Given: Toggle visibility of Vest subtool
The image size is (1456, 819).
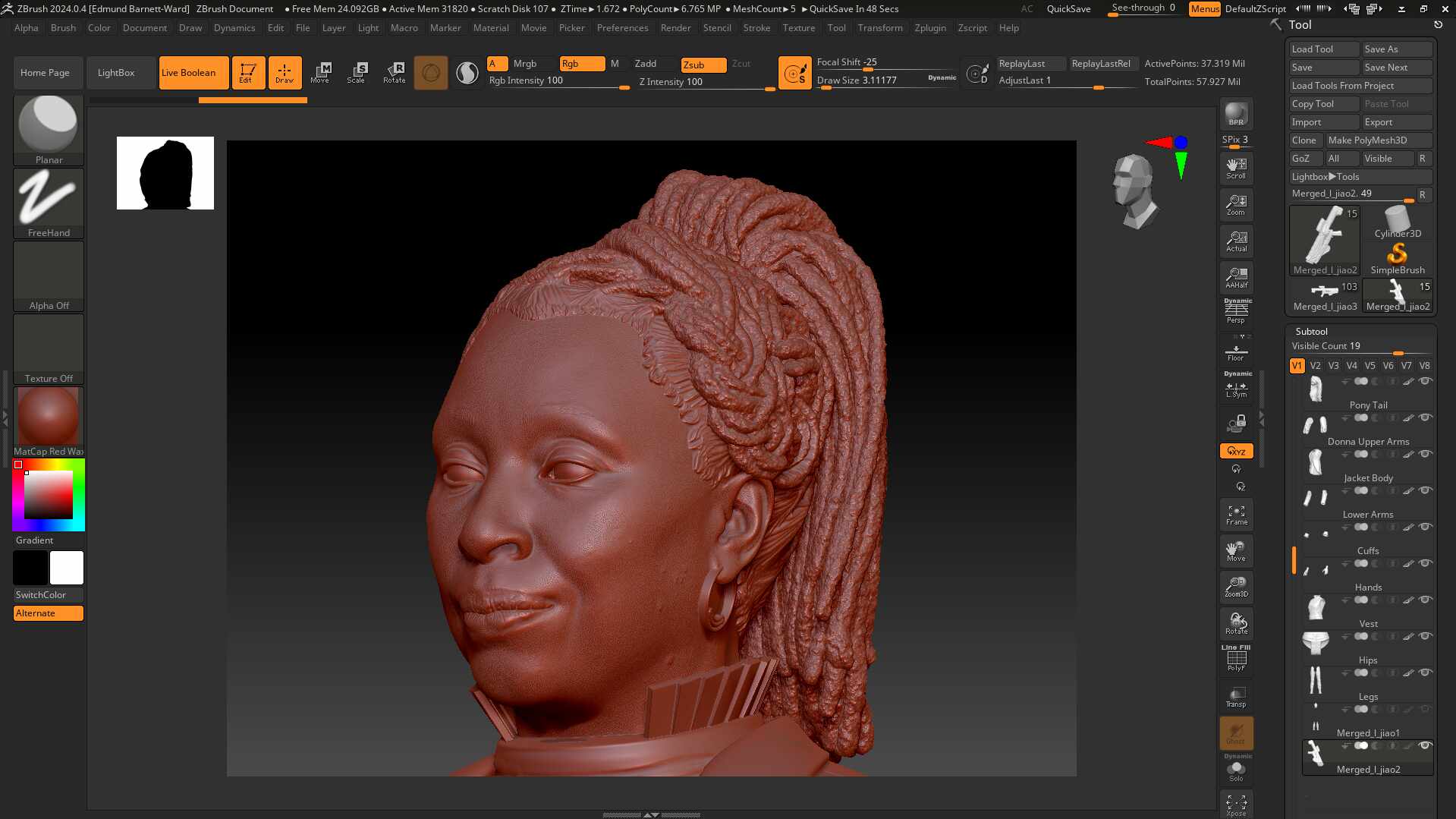Looking at the screenshot, I should point(1425,600).
